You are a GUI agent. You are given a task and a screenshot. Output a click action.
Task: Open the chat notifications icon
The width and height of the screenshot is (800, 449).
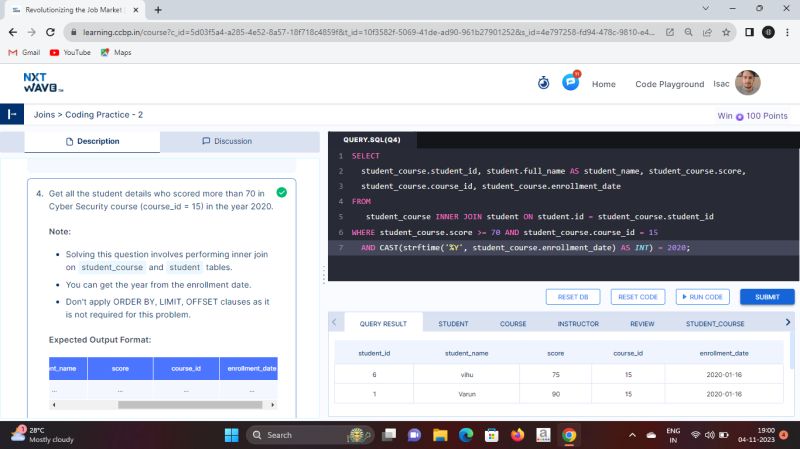coord(570,83)
